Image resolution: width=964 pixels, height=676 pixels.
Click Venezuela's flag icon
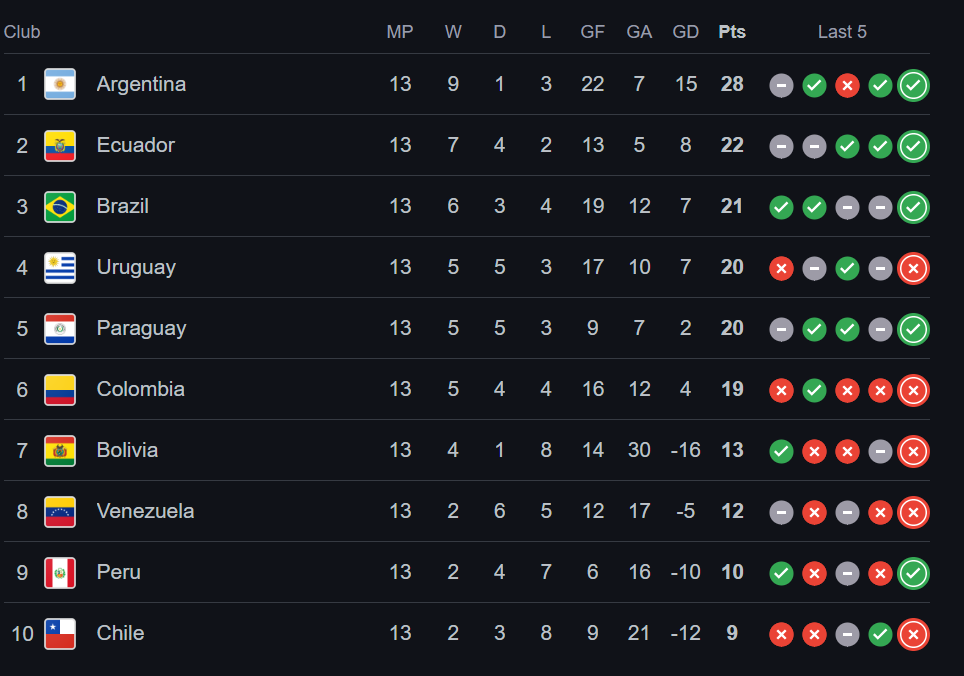[60, 512]
